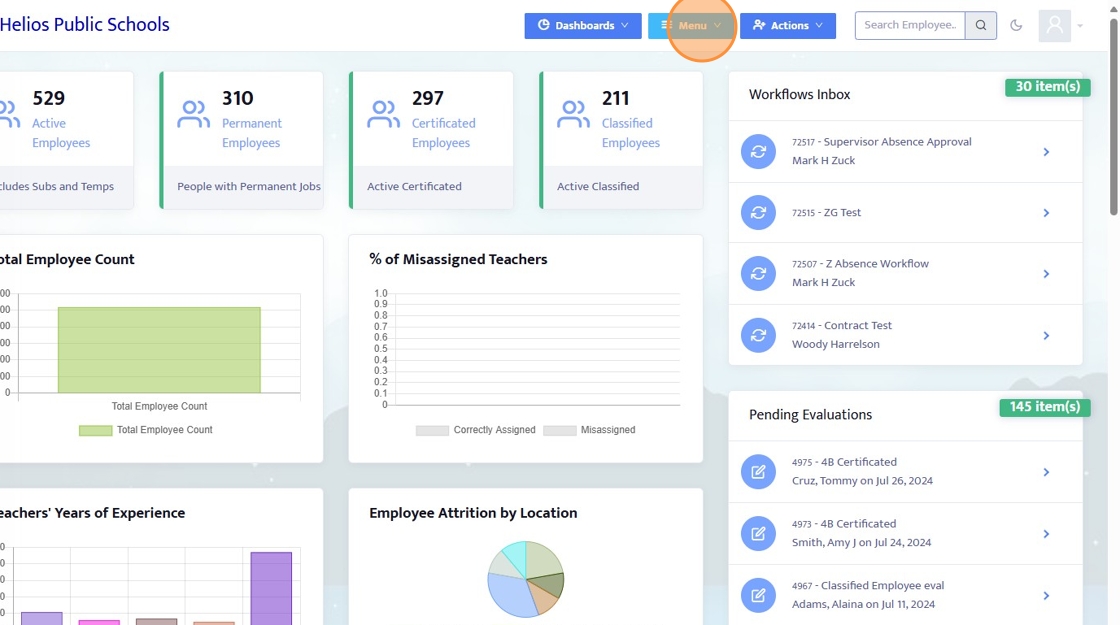Open the user profile avatar icon
The image size is (1120, 625).
pyautogui.click(x=1054, y=26)
